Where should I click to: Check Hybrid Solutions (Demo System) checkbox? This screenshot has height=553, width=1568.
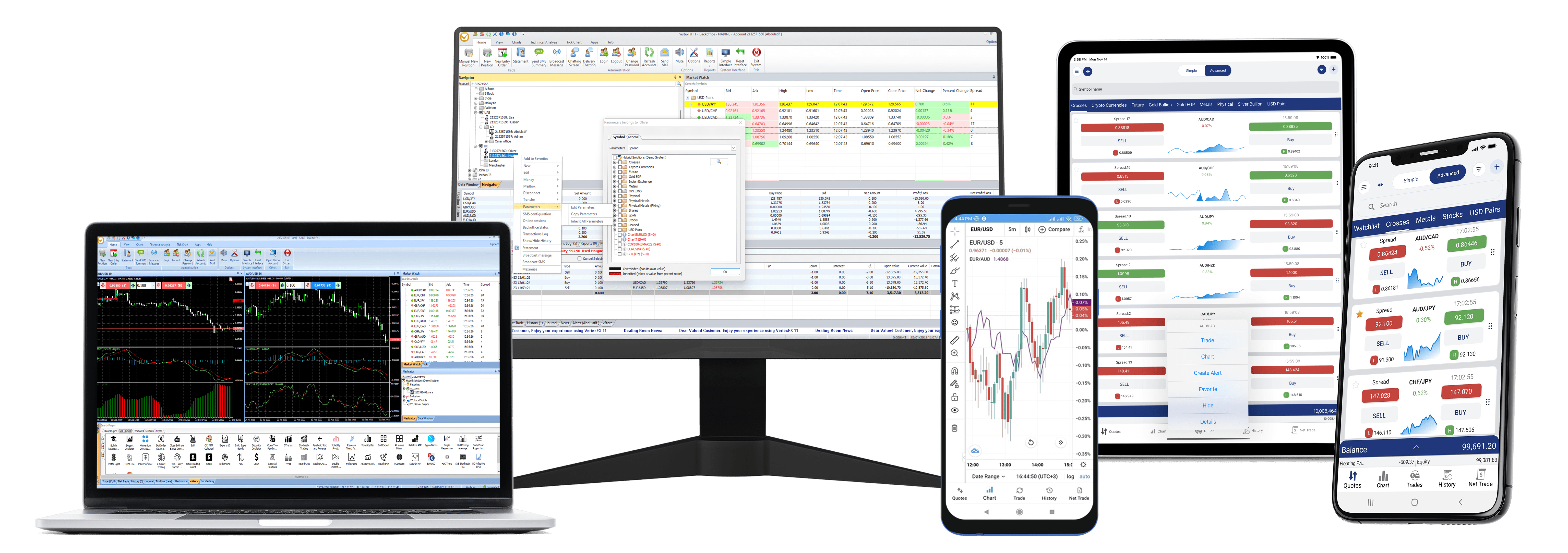(615, 157)
